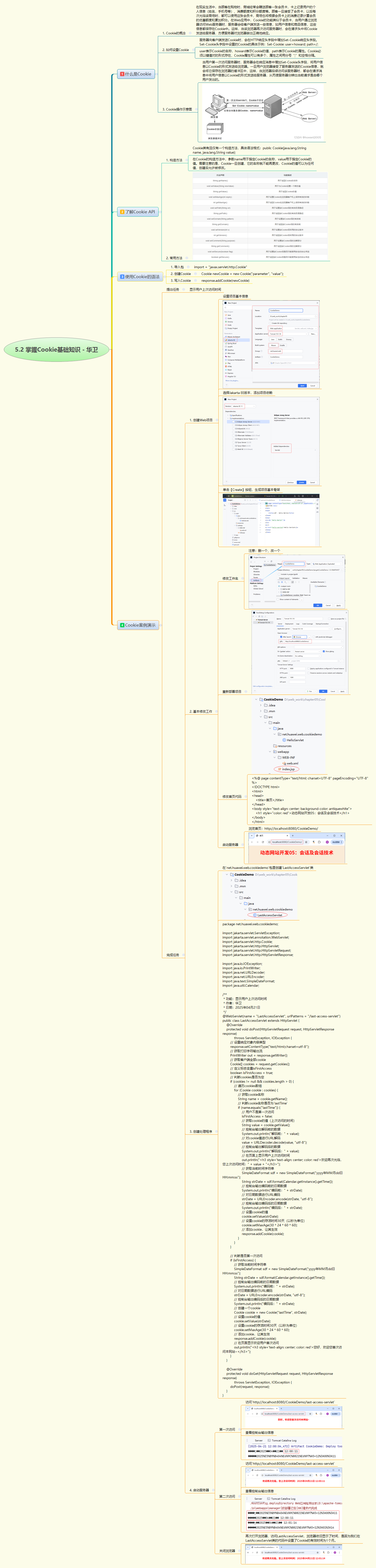The image size is (376, 1568).
Task: Collapse the 2. 基本修改工作 branch
Action: pos(216,711)
